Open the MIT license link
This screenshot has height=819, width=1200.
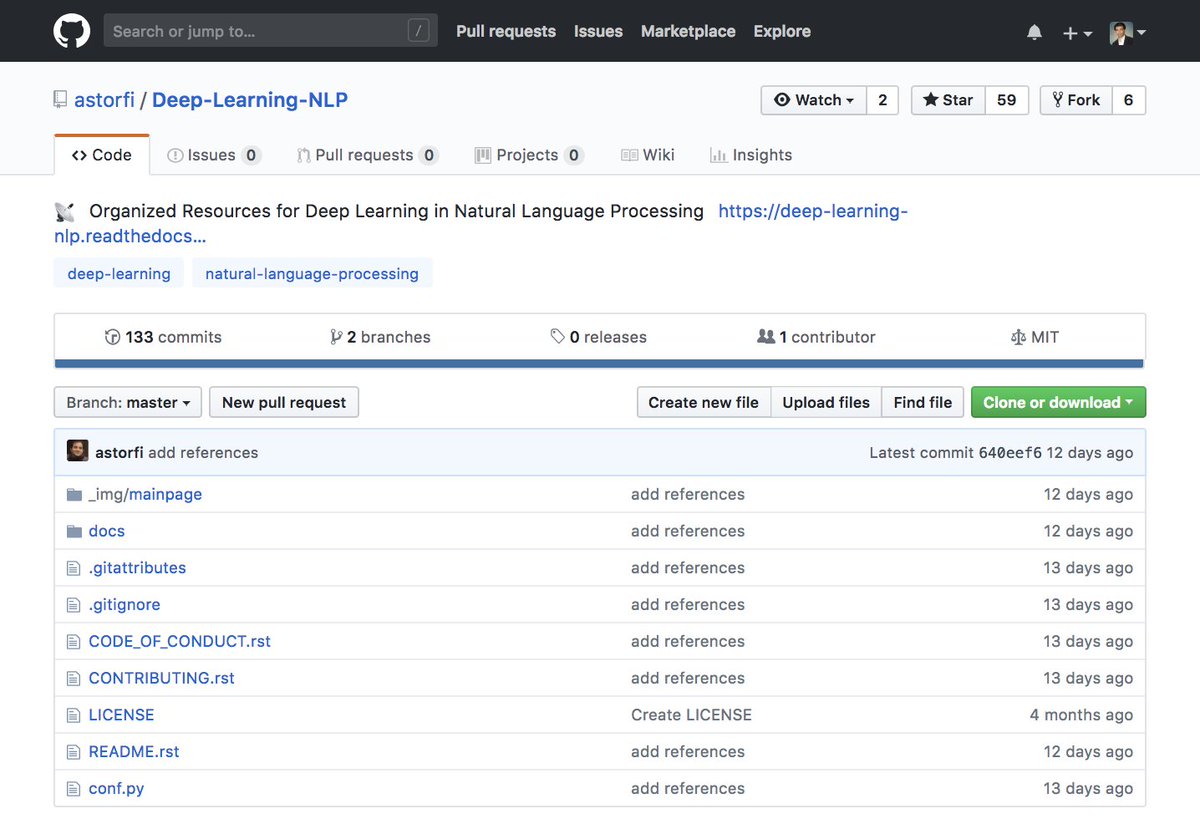tap(1035, 337)
